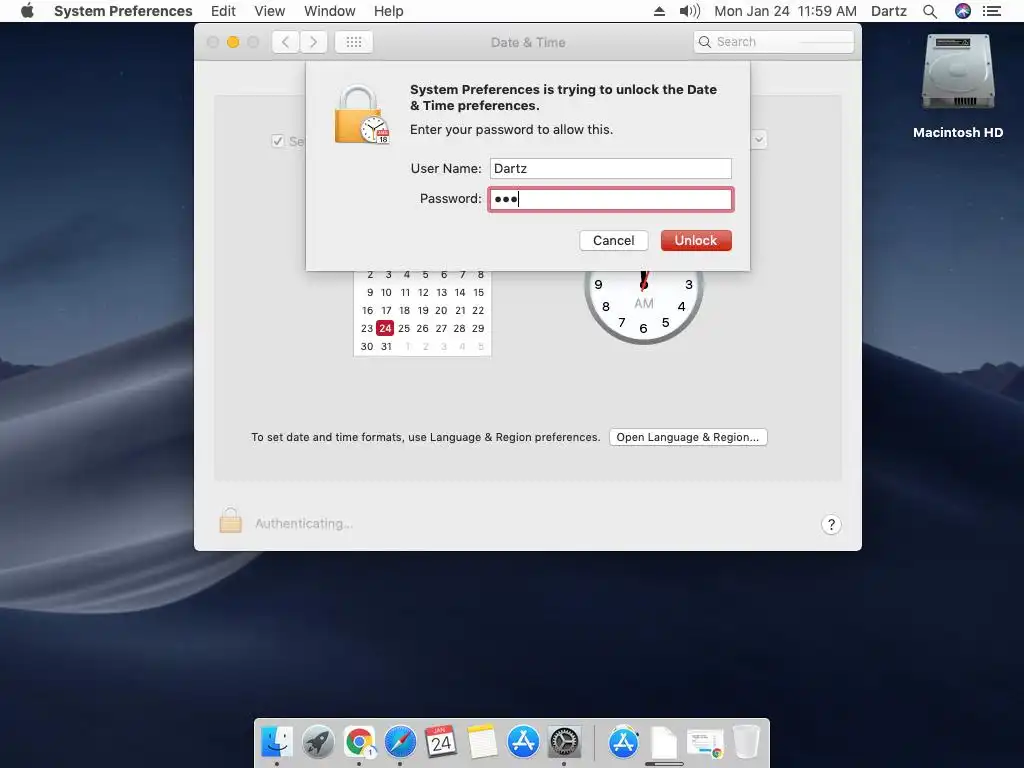Open the help question mark button
Image resolution: width=1024 pixels, height=768 pixels.
[x=831, y=524]
